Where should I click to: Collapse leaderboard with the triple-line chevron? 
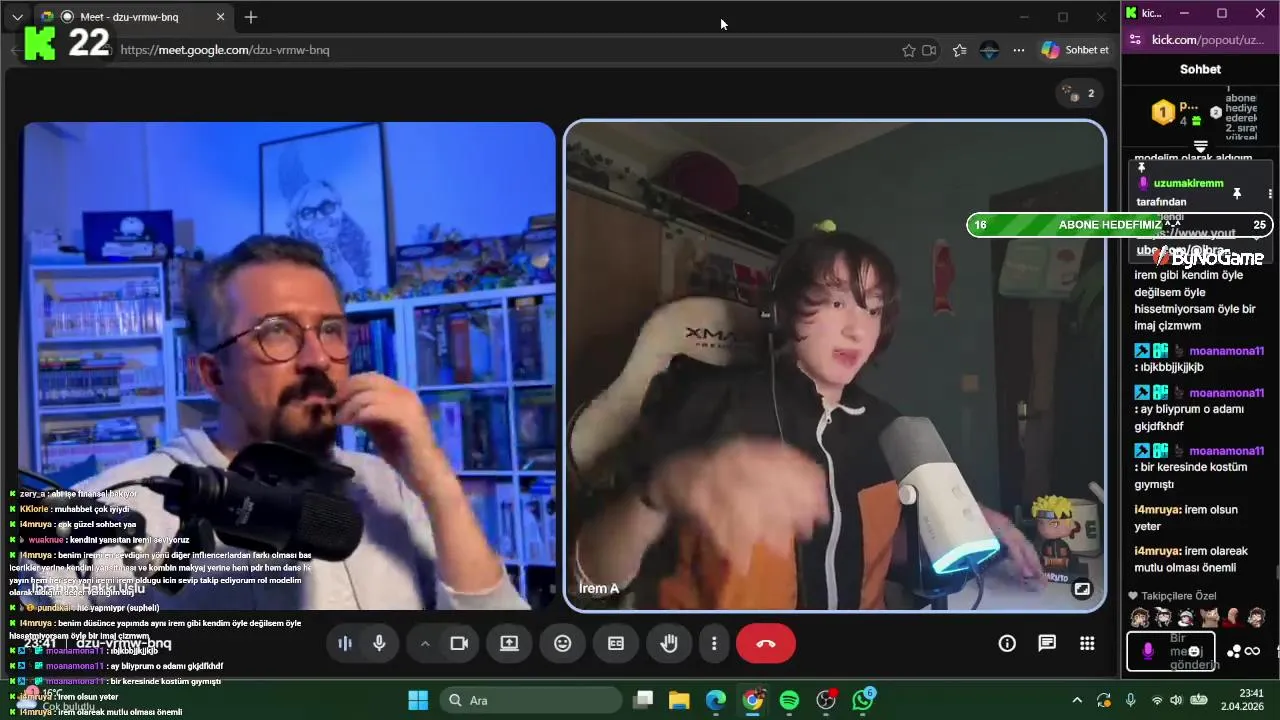(x=1201, y=147)
